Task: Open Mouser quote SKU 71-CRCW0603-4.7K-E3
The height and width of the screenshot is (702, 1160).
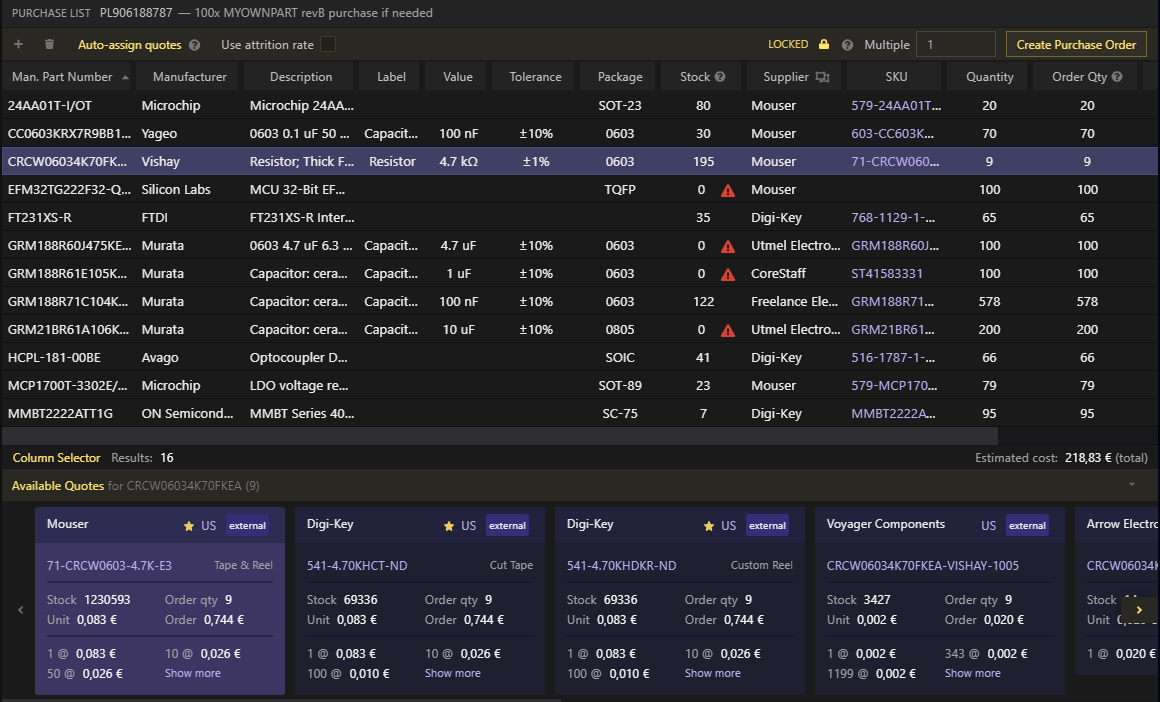Action: pyautogui.click(x=109, y=566)
